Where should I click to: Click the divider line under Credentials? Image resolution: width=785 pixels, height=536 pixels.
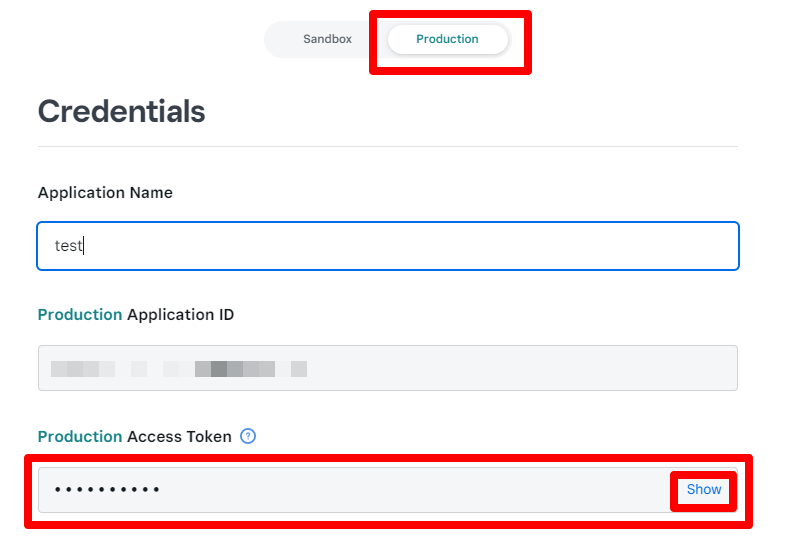[388, 147]
